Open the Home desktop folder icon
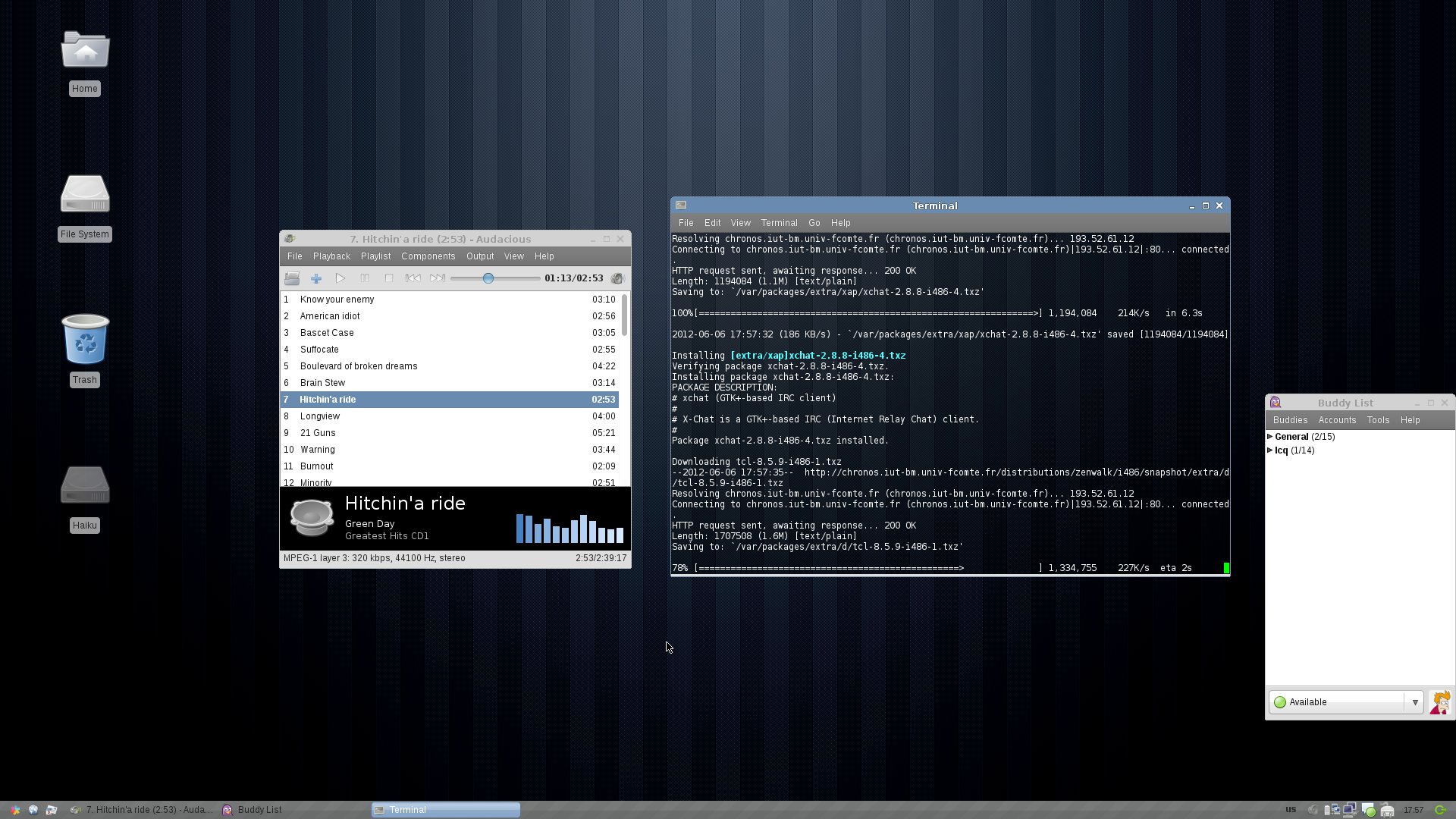Image resolution: width=1456 pixels, height=819 pixels. pos(85,50)
